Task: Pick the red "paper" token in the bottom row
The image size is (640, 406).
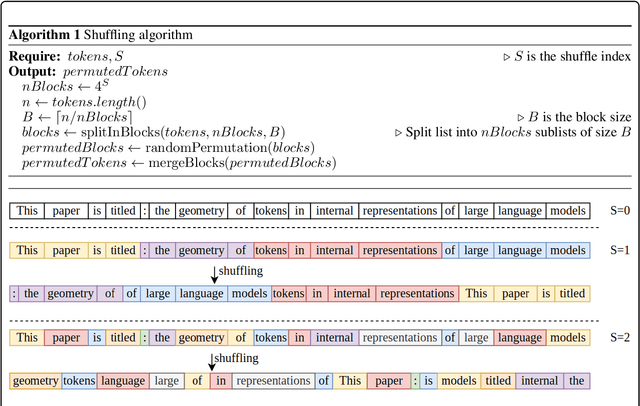Action: point(390,381)
